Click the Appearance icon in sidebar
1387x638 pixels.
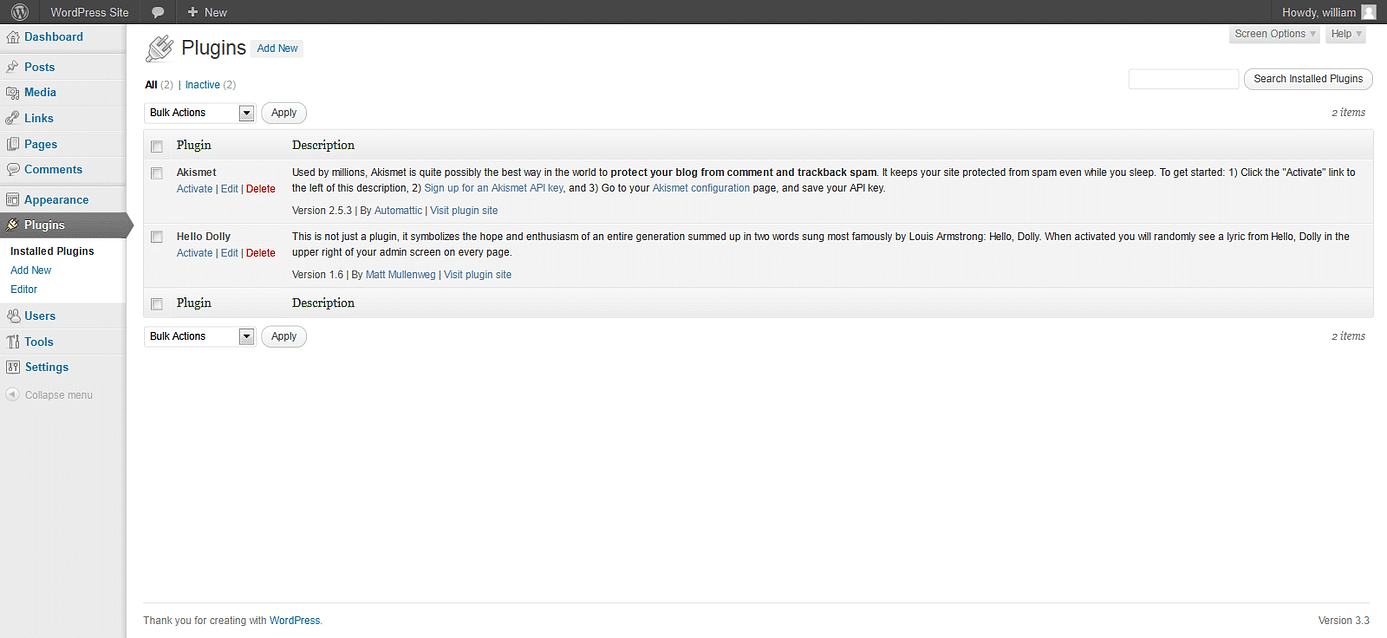13,200
